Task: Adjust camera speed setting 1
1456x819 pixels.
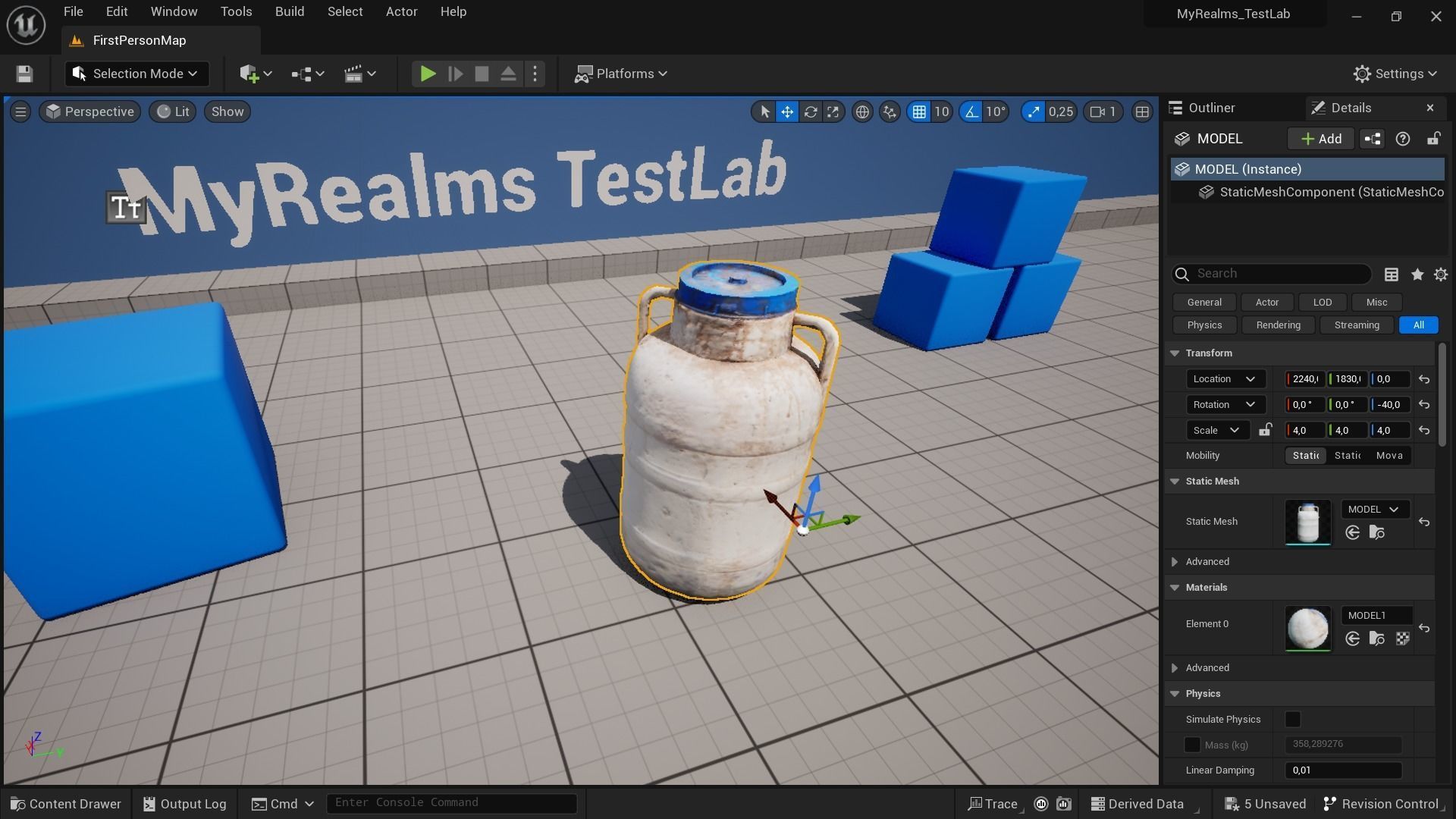Action: (x=1103, y=112)
